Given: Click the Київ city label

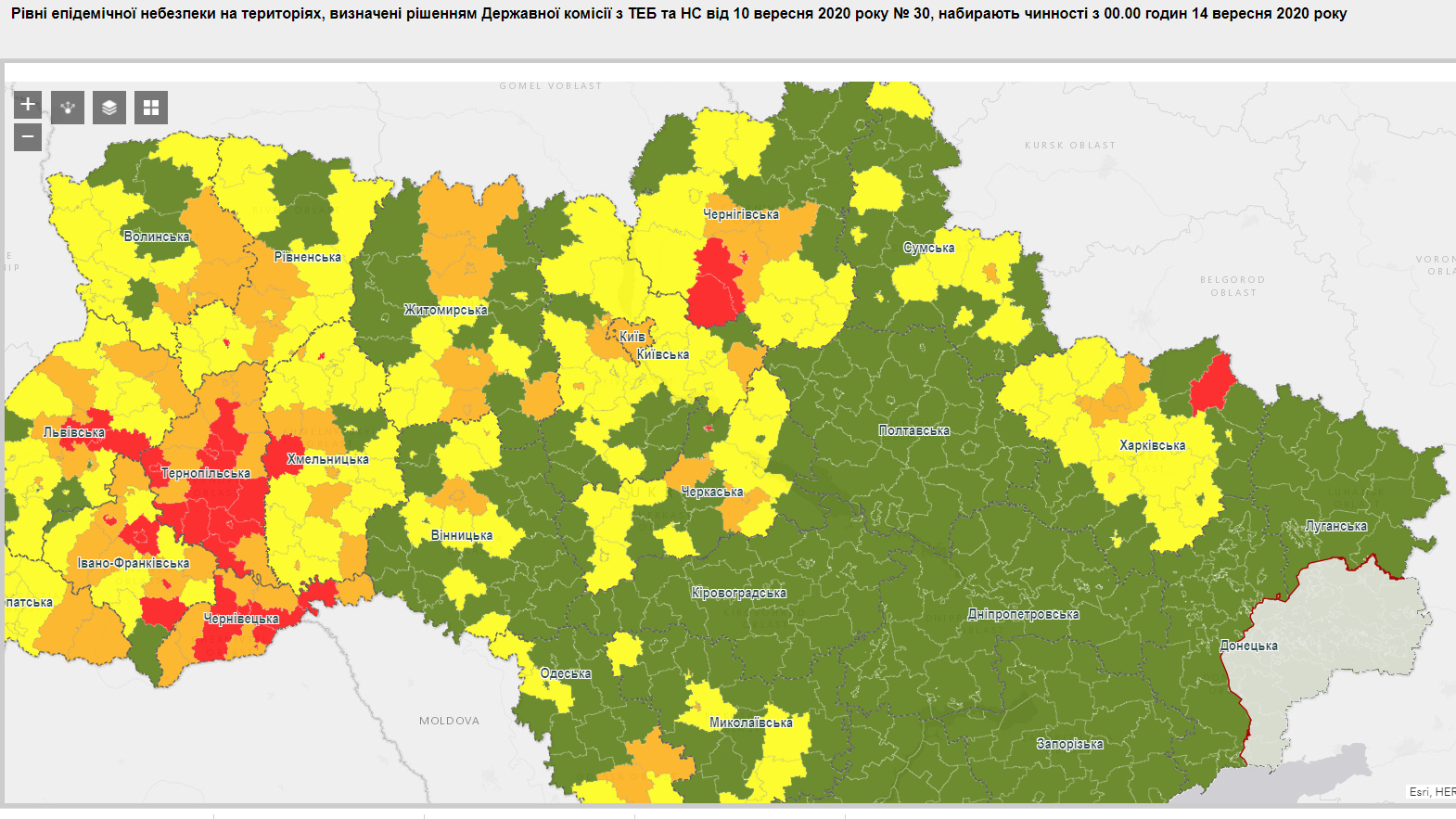Looking at the screenshot, I should click(632, 337).
